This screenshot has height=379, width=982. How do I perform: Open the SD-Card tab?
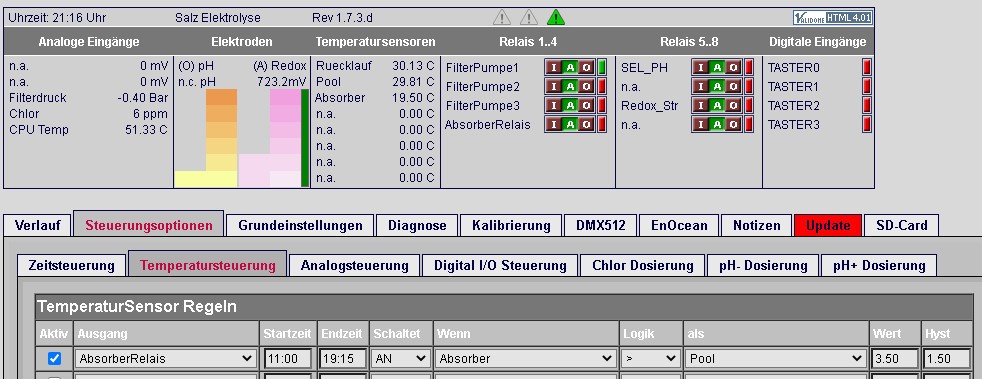(901, 226)
